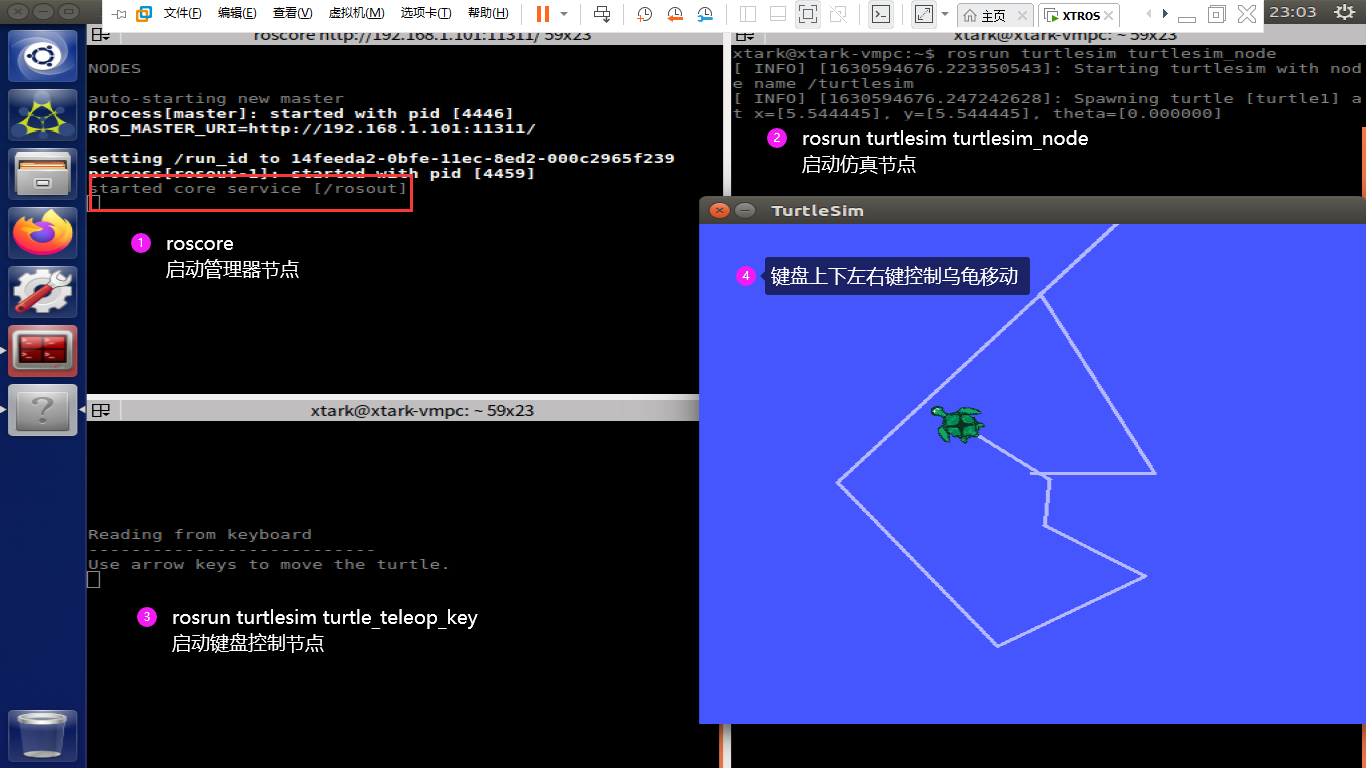Viewport: 1366px width, 768px height.
Task: Launch the yellow-and-green network graph app in the launcher
Action: tap(42, 114)
